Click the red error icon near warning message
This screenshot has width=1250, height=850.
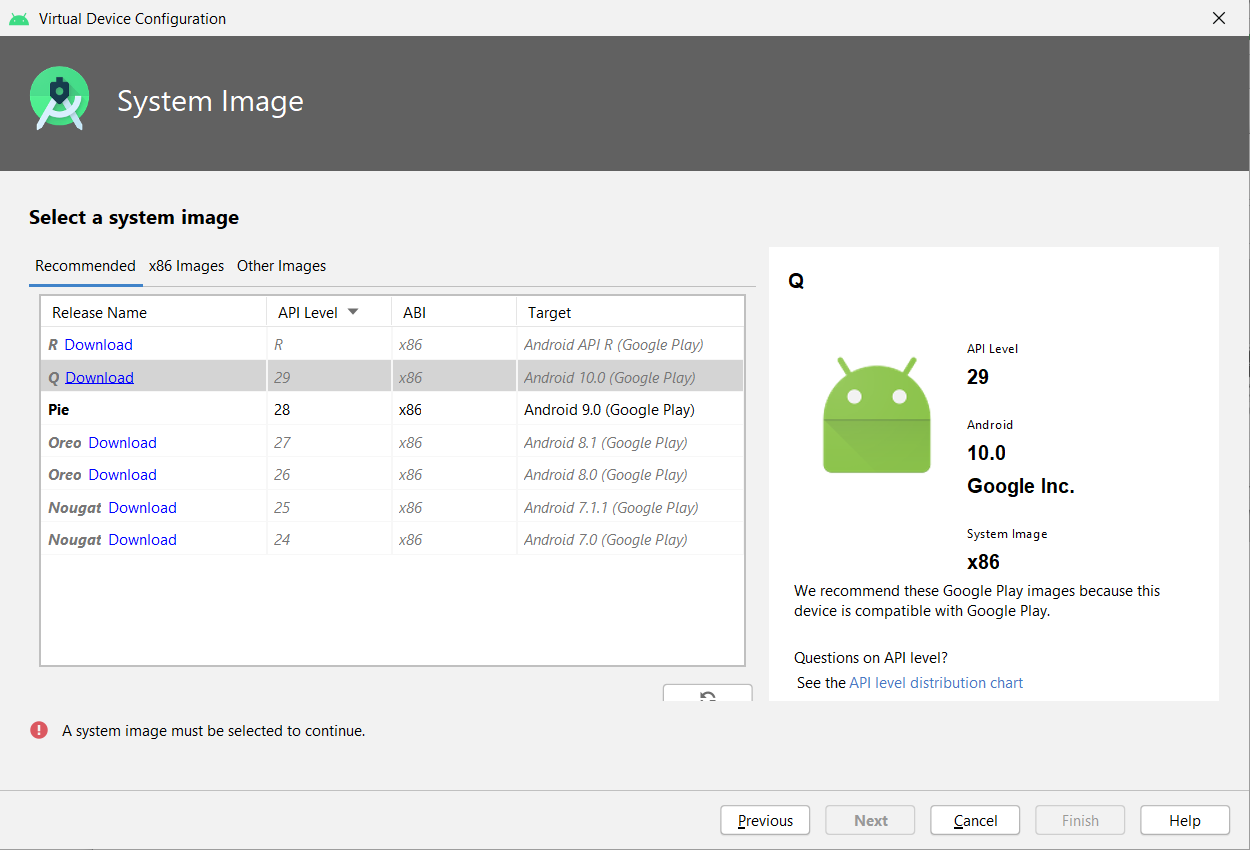(39, 730)
